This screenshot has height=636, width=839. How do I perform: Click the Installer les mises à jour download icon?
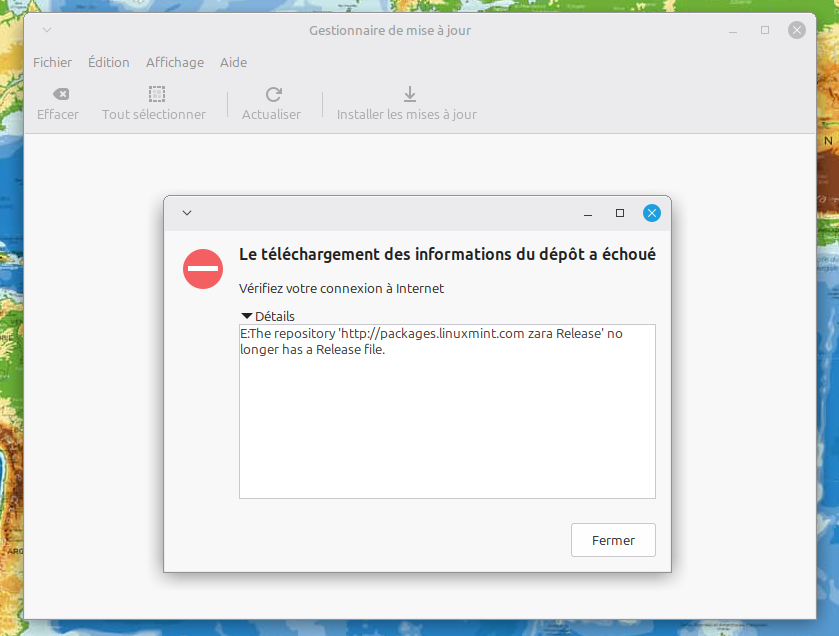coord(408,95)
